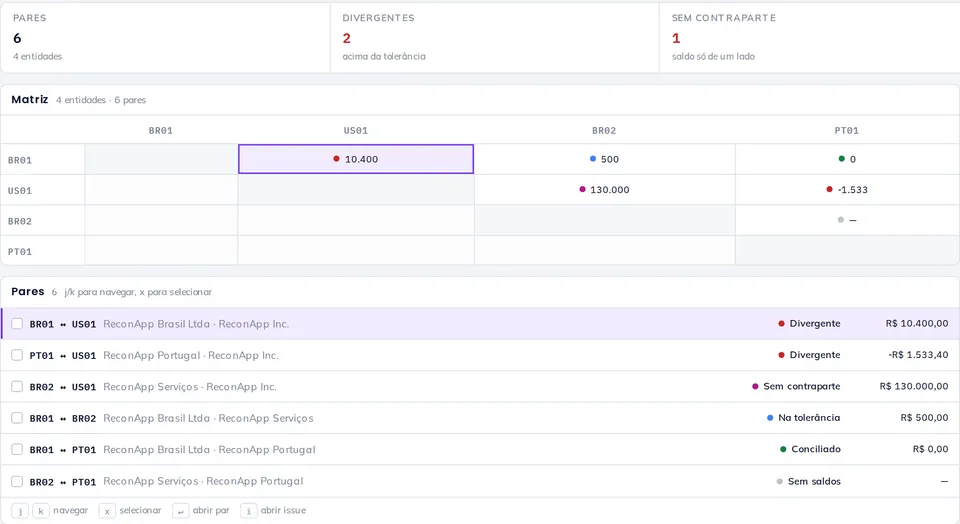
Task: Click blue dot beside Na tolerância status
Action: coord(770,418)
